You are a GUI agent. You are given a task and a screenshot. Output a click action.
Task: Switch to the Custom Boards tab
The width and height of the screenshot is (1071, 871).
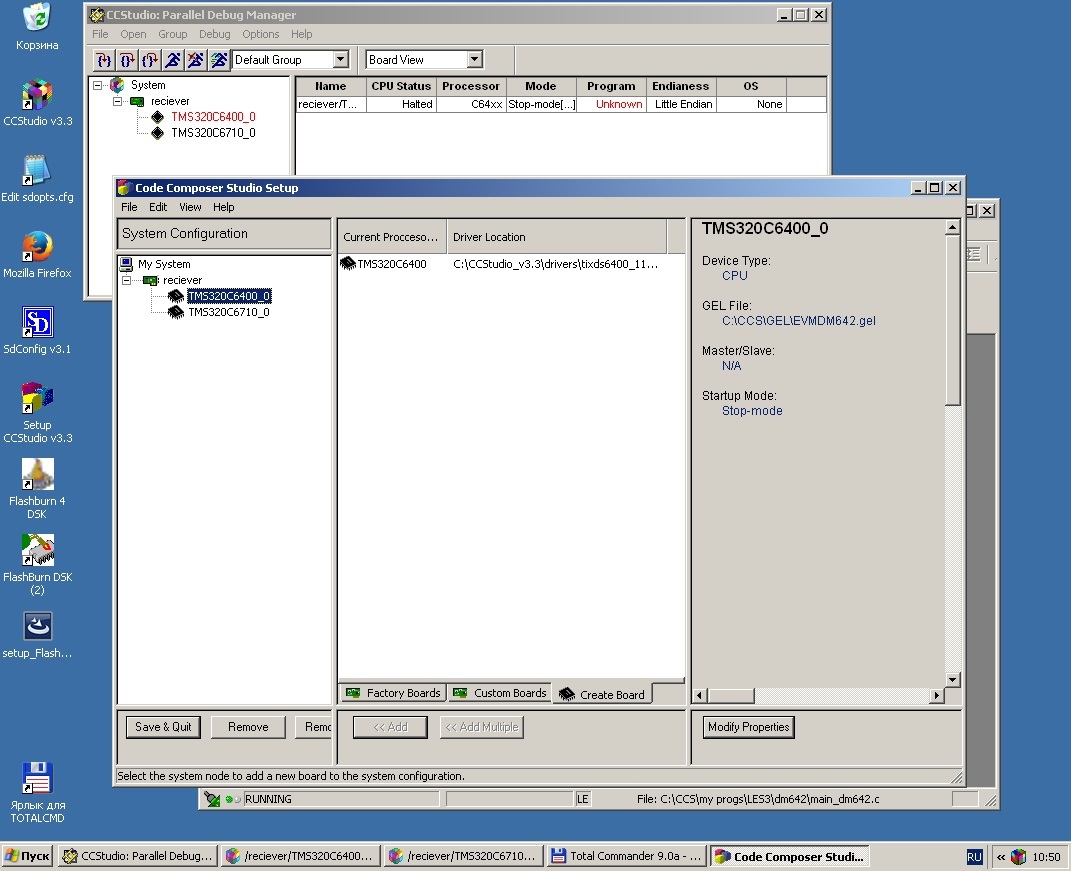[500, 693]
